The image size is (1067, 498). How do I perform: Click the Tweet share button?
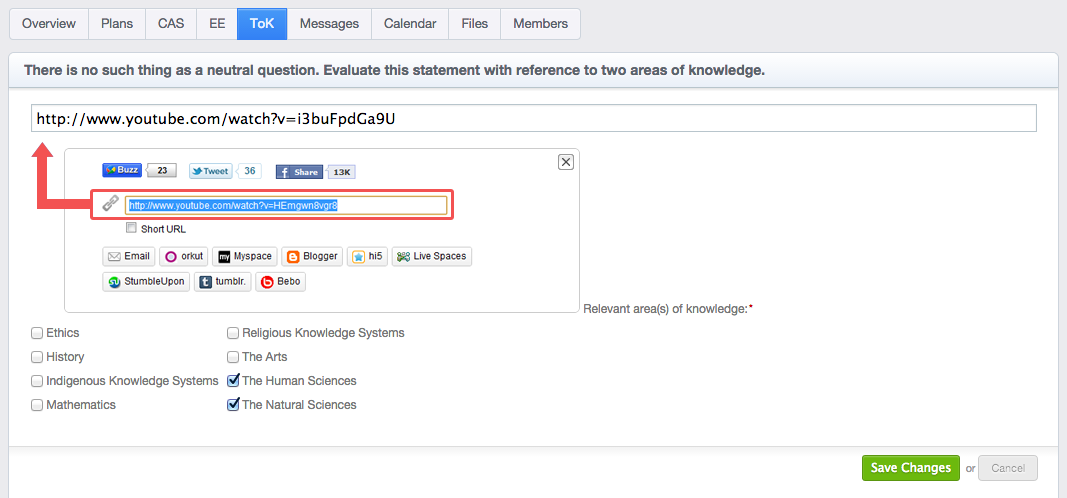click(211, 171)
